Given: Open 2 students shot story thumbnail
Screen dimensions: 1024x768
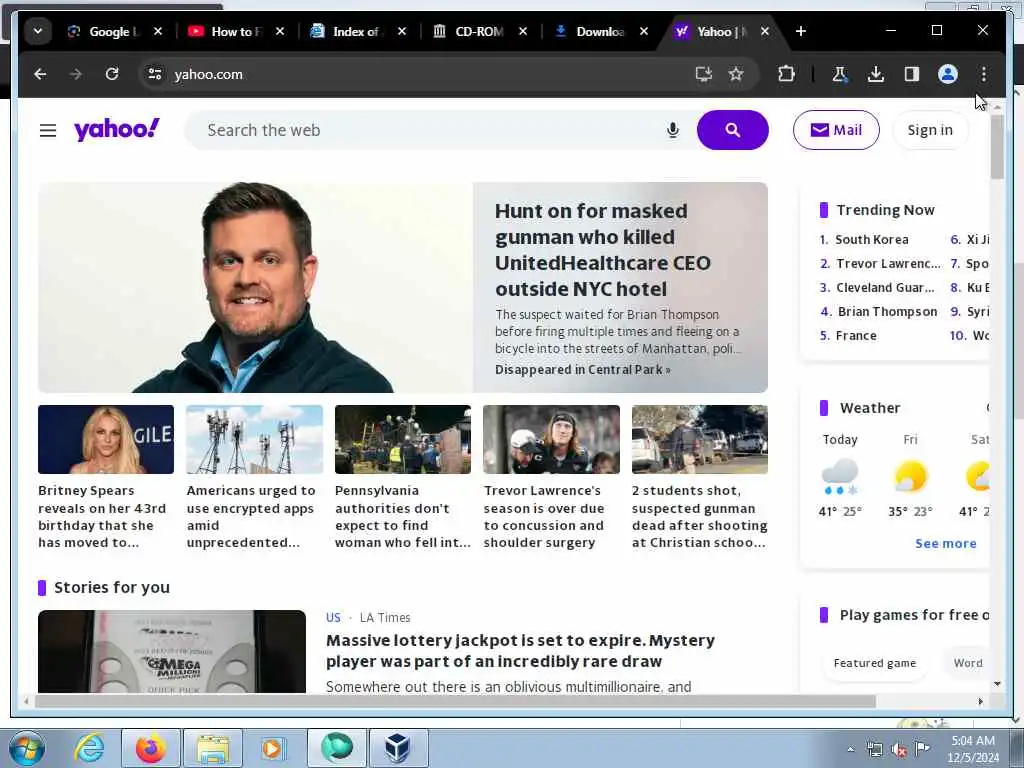Looking at the screenshot, I should pos(699,439).
